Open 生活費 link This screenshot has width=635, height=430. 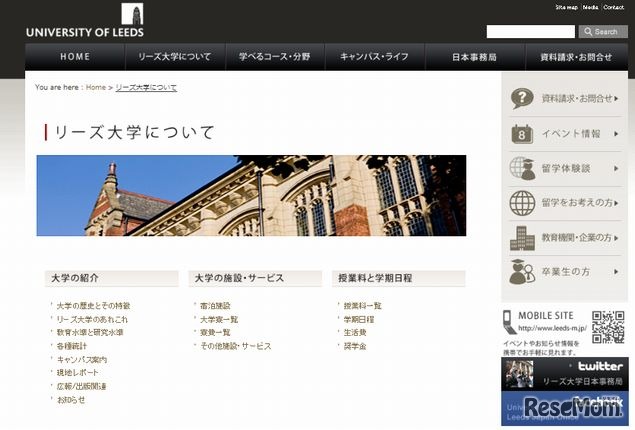point(355,332)
